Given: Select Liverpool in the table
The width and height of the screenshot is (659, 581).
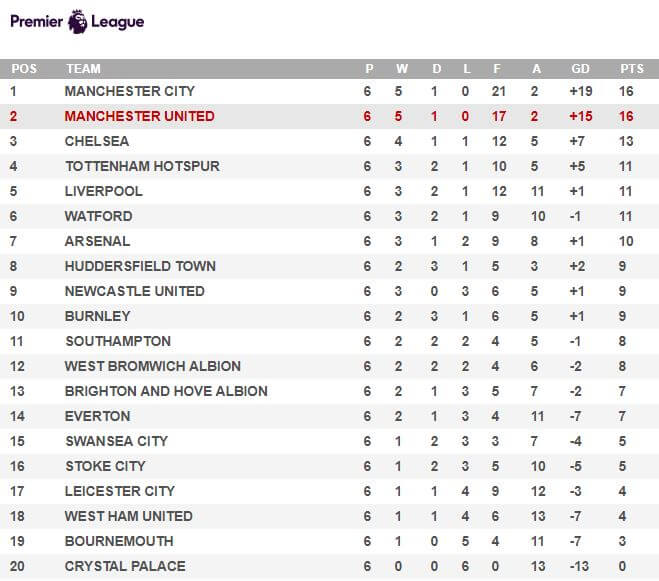Looking at the screenshot, I should (x=103, y=191).
